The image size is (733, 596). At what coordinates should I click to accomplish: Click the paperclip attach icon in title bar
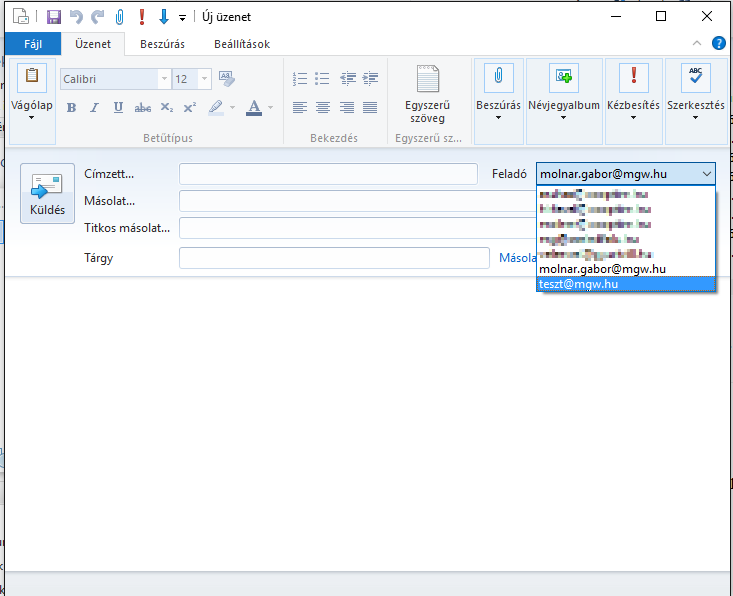pyautogui.click(x=120, y=17)
